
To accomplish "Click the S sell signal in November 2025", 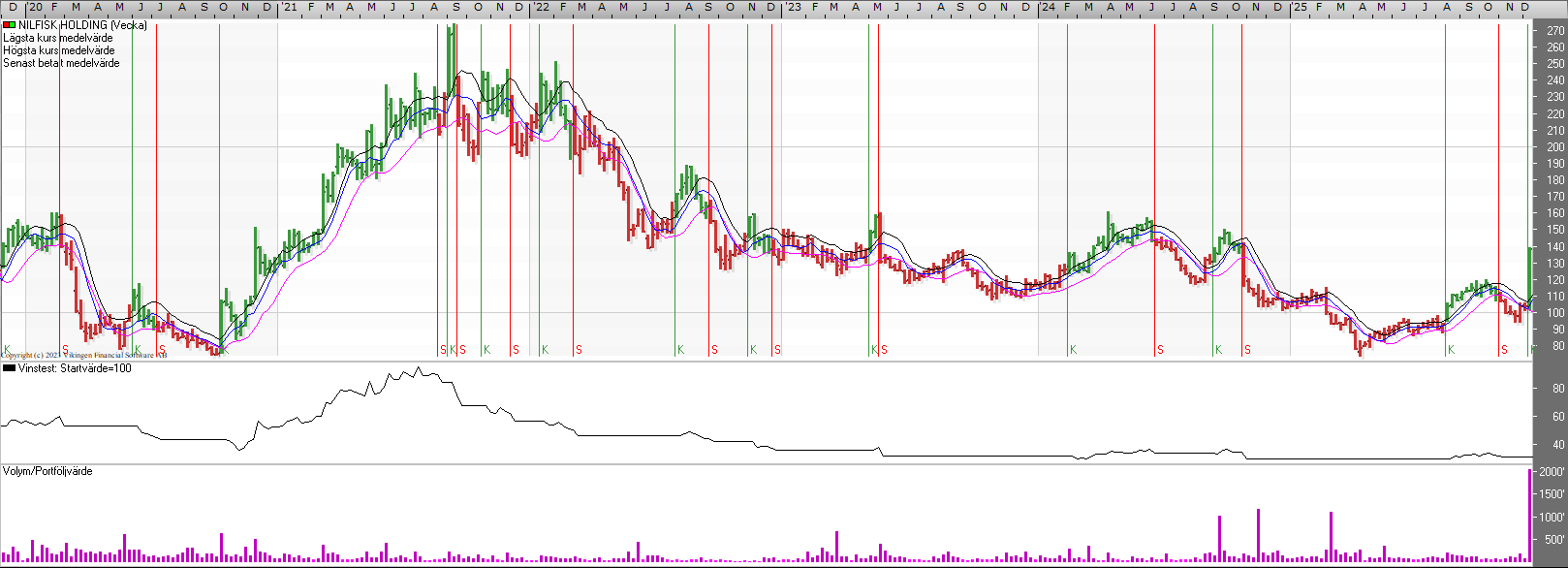I will (1504, 350).
